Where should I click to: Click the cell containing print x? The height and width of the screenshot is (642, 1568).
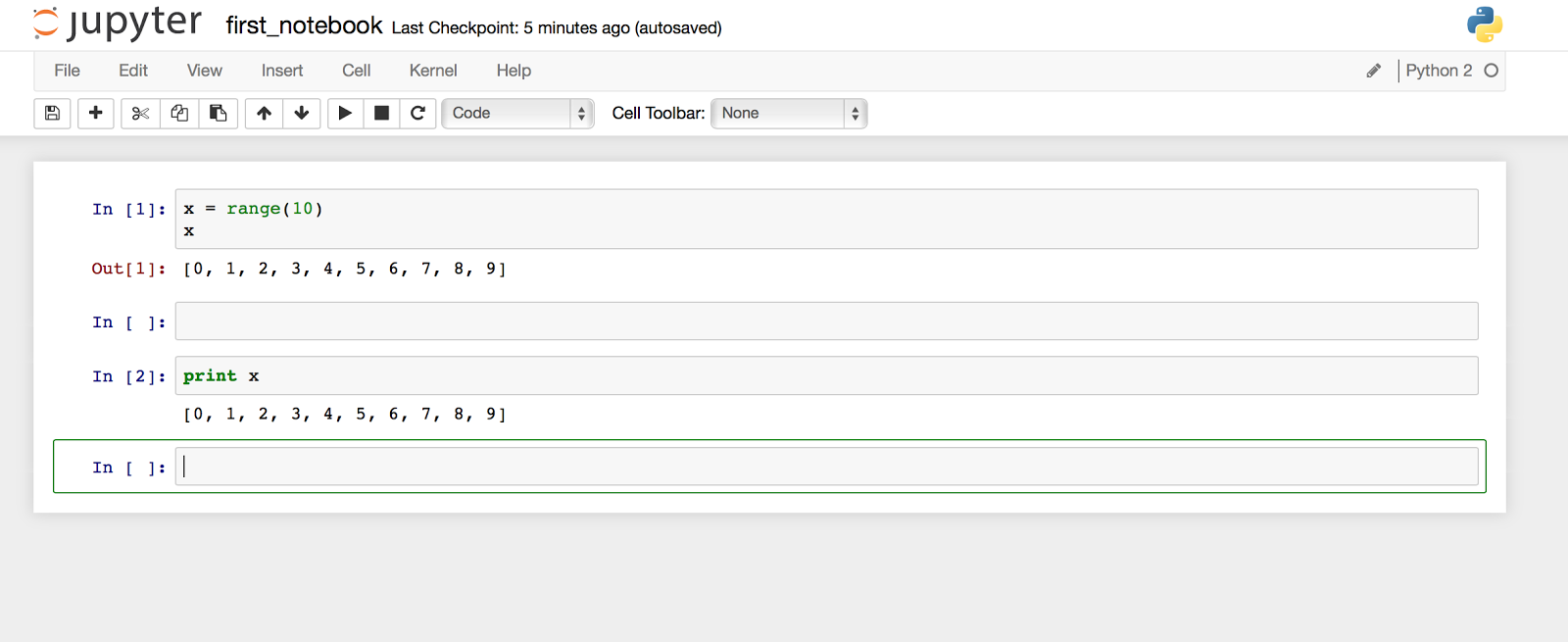coord(826,375)
